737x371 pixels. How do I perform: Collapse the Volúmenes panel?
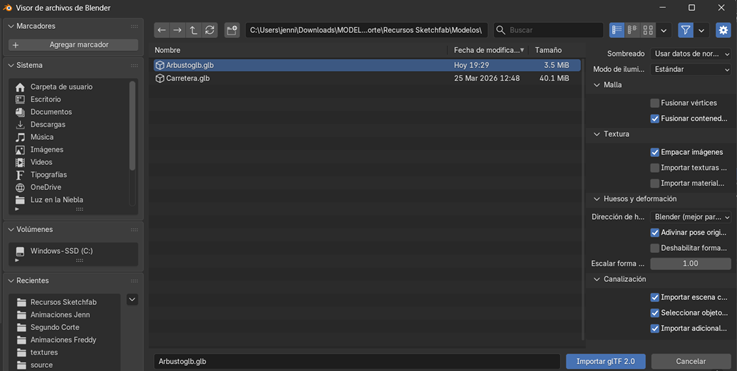11,229
